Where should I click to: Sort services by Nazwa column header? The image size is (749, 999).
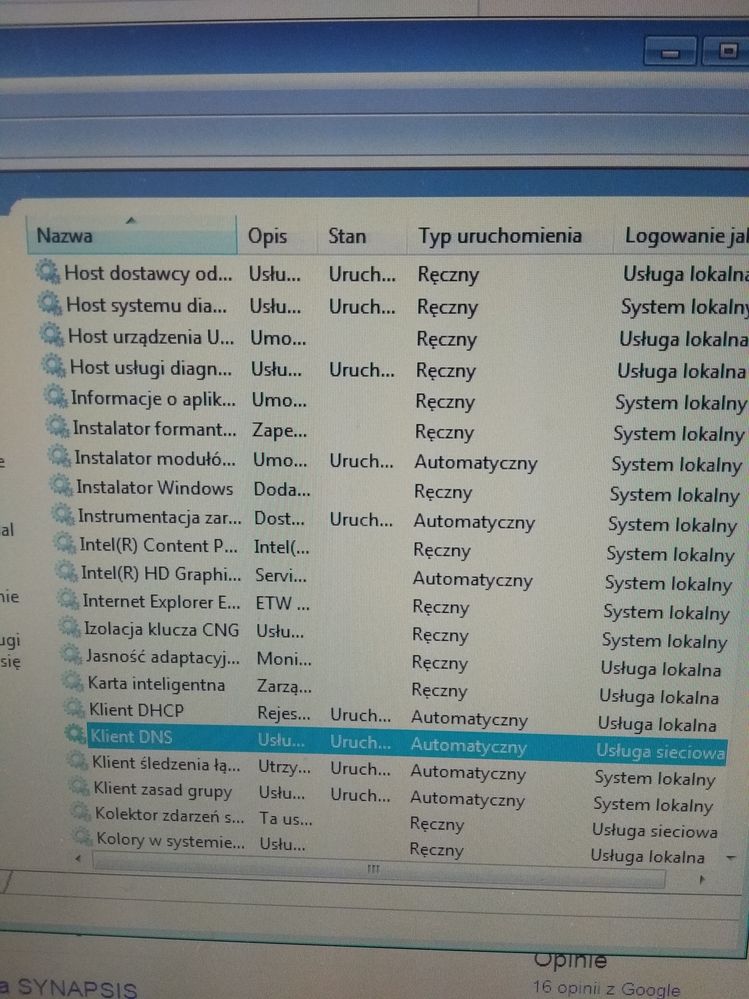point(130,236)
